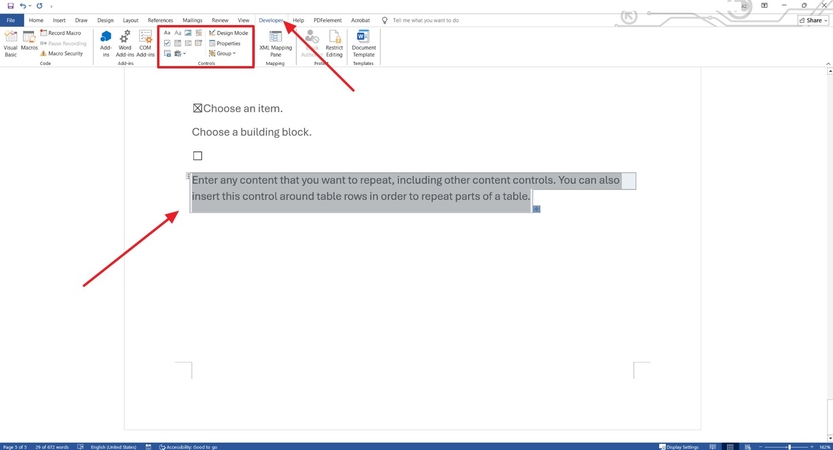Open the Help tab
Screen dimensions: 833x450
(x=299, y=20)
